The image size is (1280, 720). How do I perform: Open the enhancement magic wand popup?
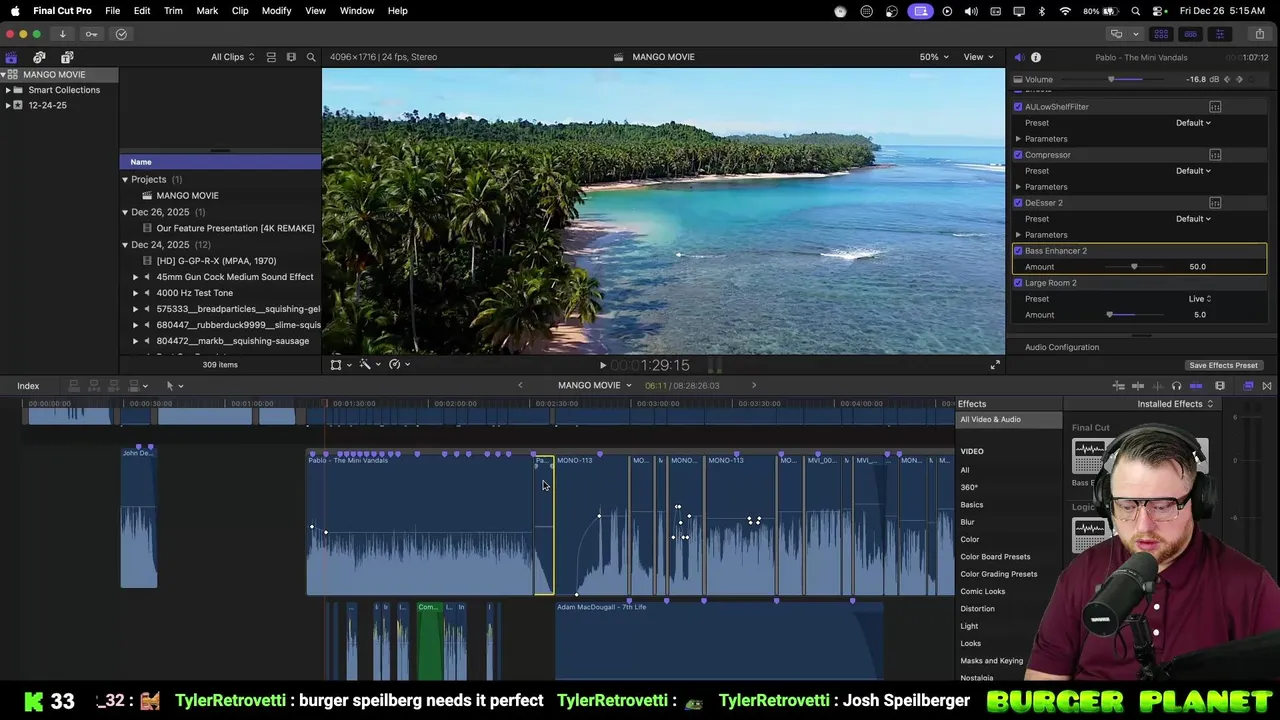(x=368, y=365)
